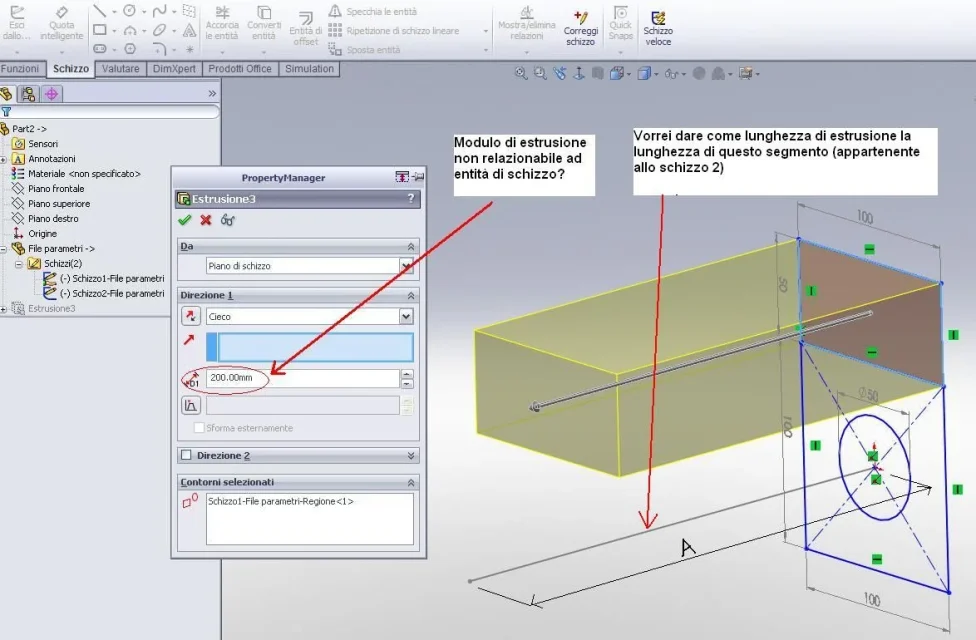This screenshot has width=976, height=640.
Task: Open the Cieco end condition dropdown
Action: click(406, 316)
